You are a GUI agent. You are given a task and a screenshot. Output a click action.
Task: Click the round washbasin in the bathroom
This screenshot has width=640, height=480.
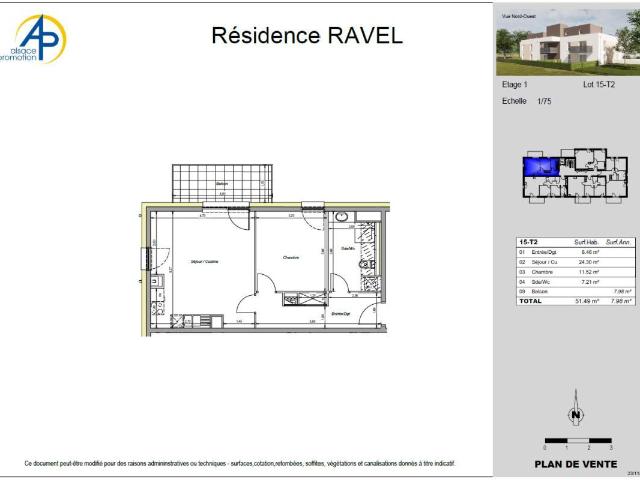click(342, 217)
